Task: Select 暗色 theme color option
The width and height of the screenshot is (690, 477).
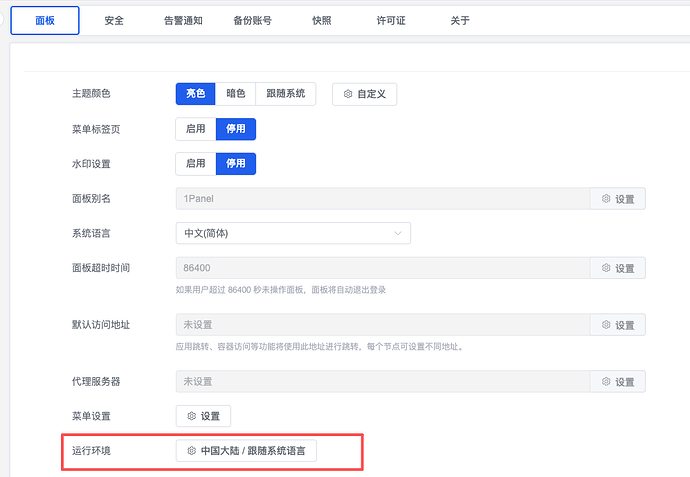Action: click(235, 94)
